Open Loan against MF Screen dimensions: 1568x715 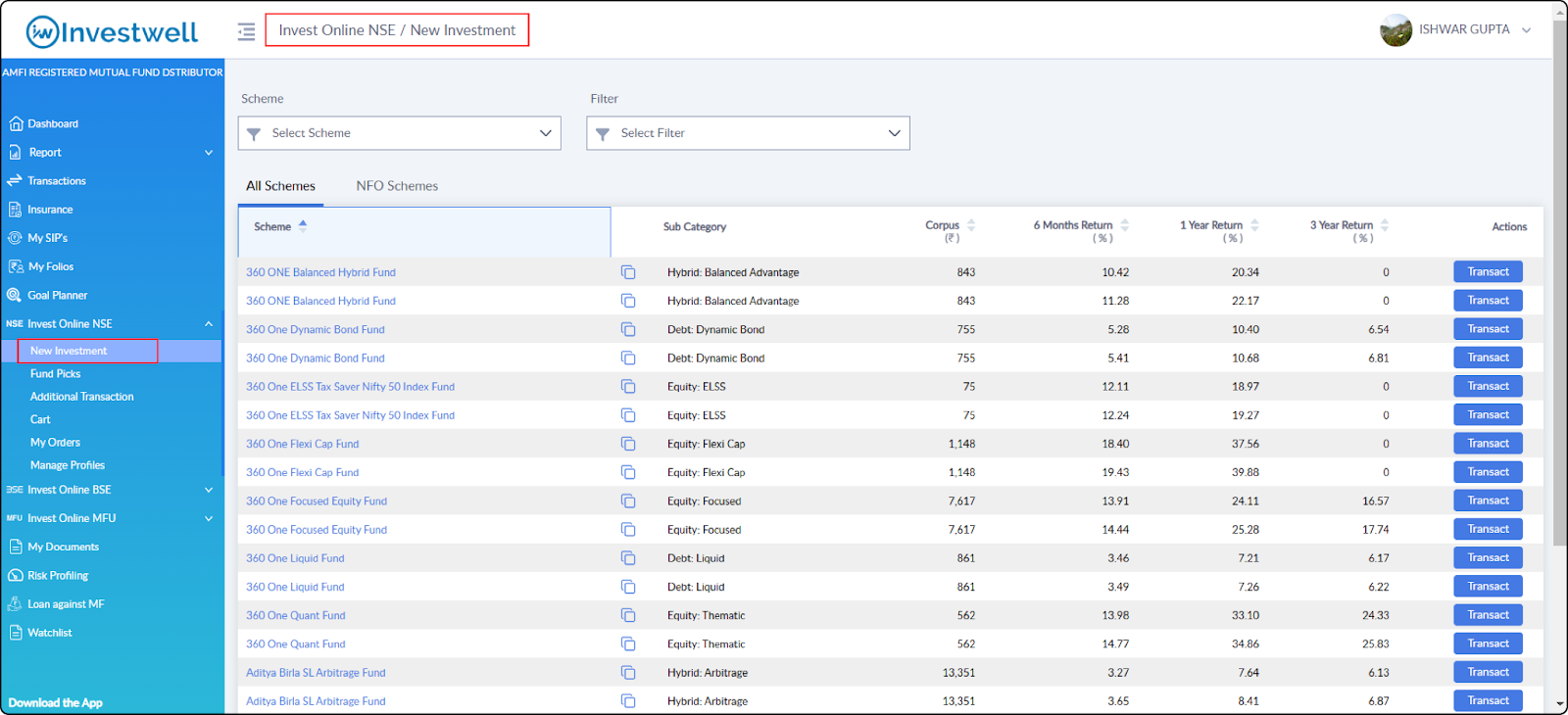(66, 604)
